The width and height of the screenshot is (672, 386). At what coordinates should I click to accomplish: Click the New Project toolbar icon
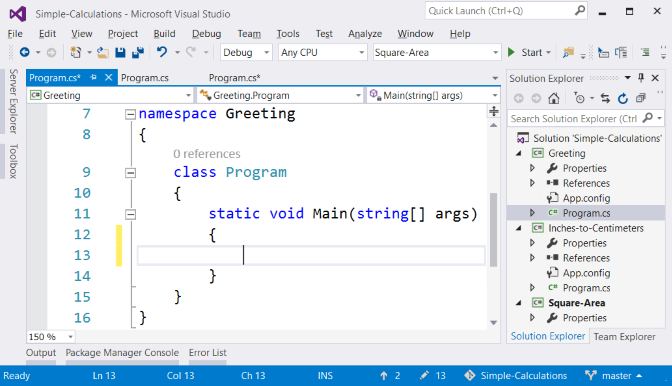[76, 52]
